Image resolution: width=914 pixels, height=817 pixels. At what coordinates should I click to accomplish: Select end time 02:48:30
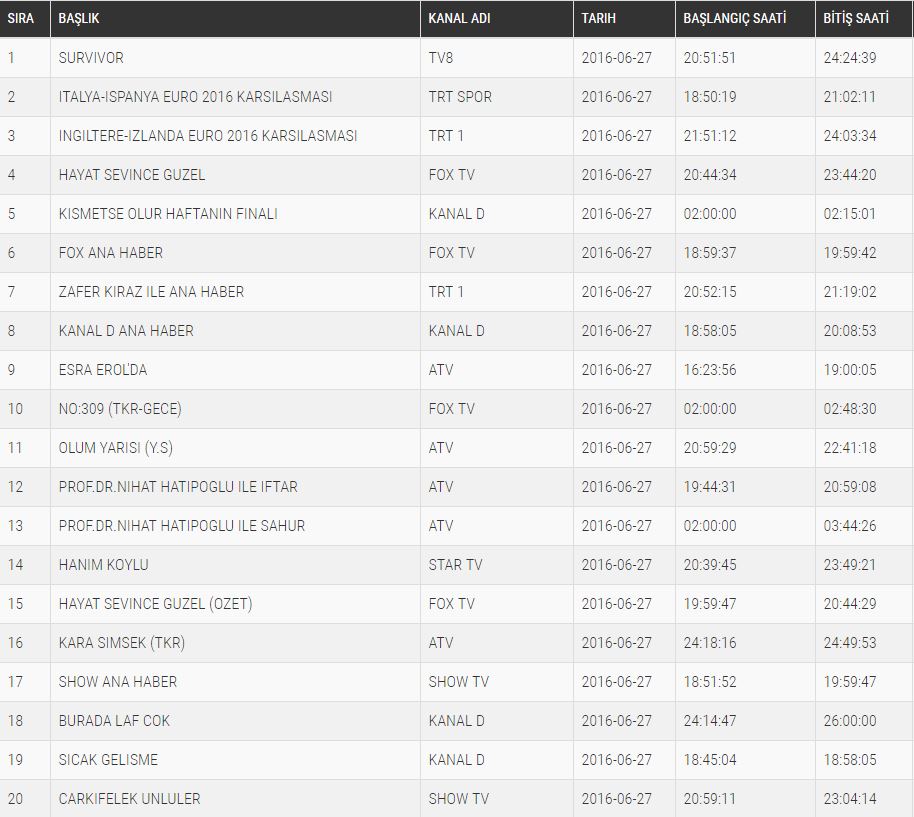[850, 408]
